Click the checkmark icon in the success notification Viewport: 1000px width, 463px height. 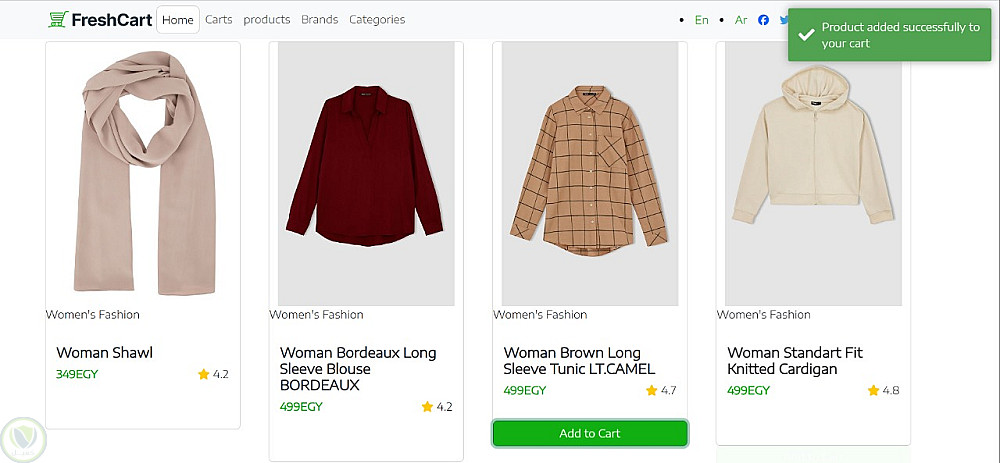tap(807, 35)
